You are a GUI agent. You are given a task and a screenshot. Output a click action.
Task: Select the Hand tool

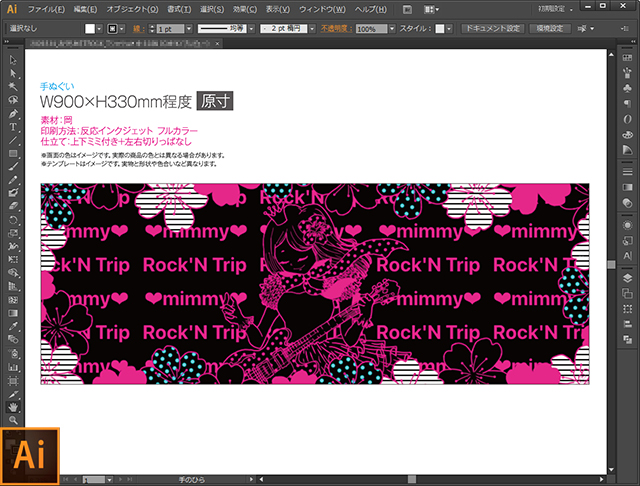tap(13, 407)
